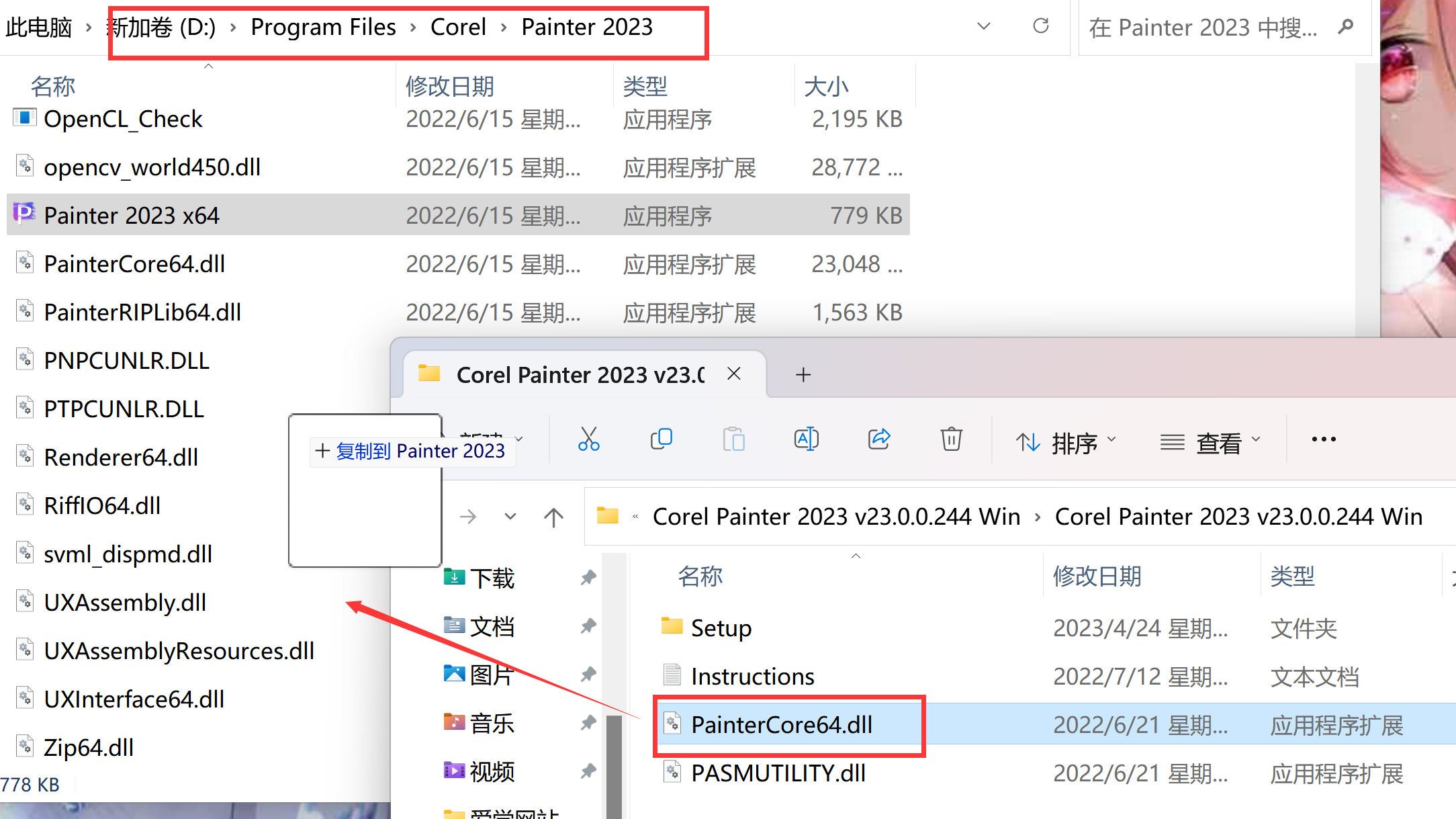This screenshot has width=1456, height=819.
Task: Open a new tab with plus button
Action: pyautogui.click(x=803, y=374)
